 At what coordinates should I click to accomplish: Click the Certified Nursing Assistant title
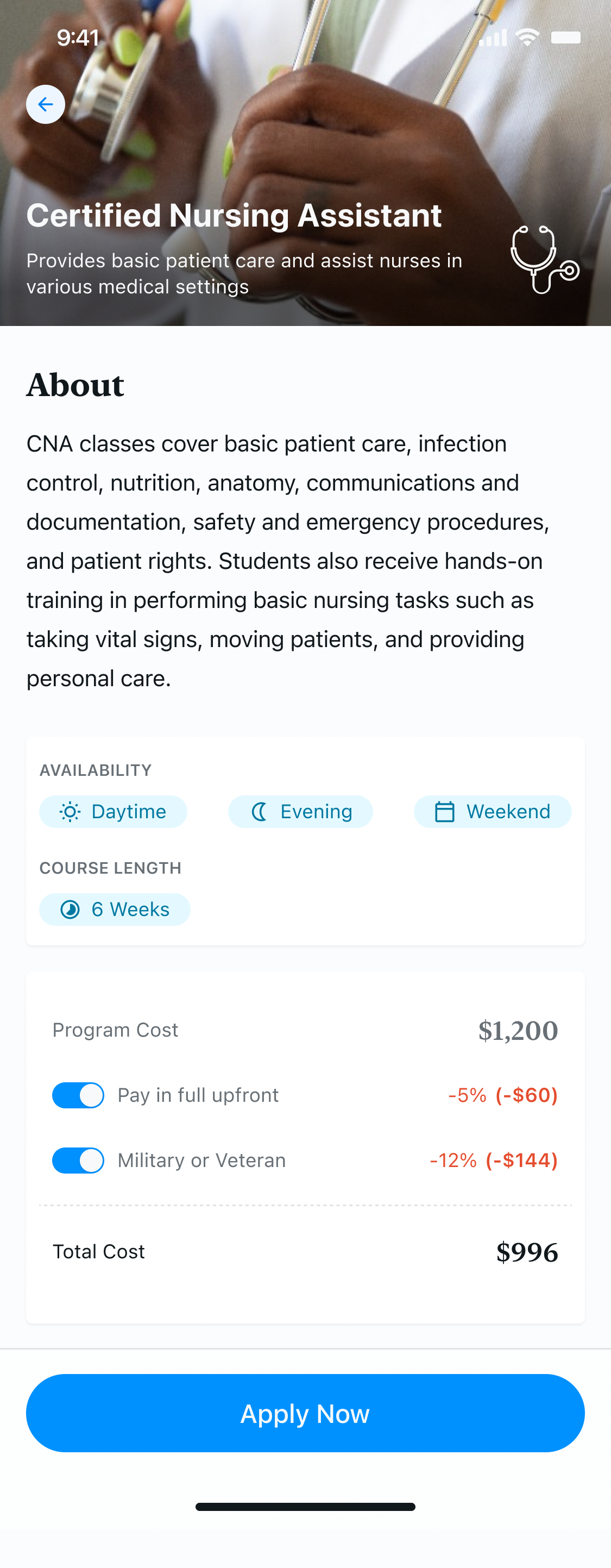[234, 216]
